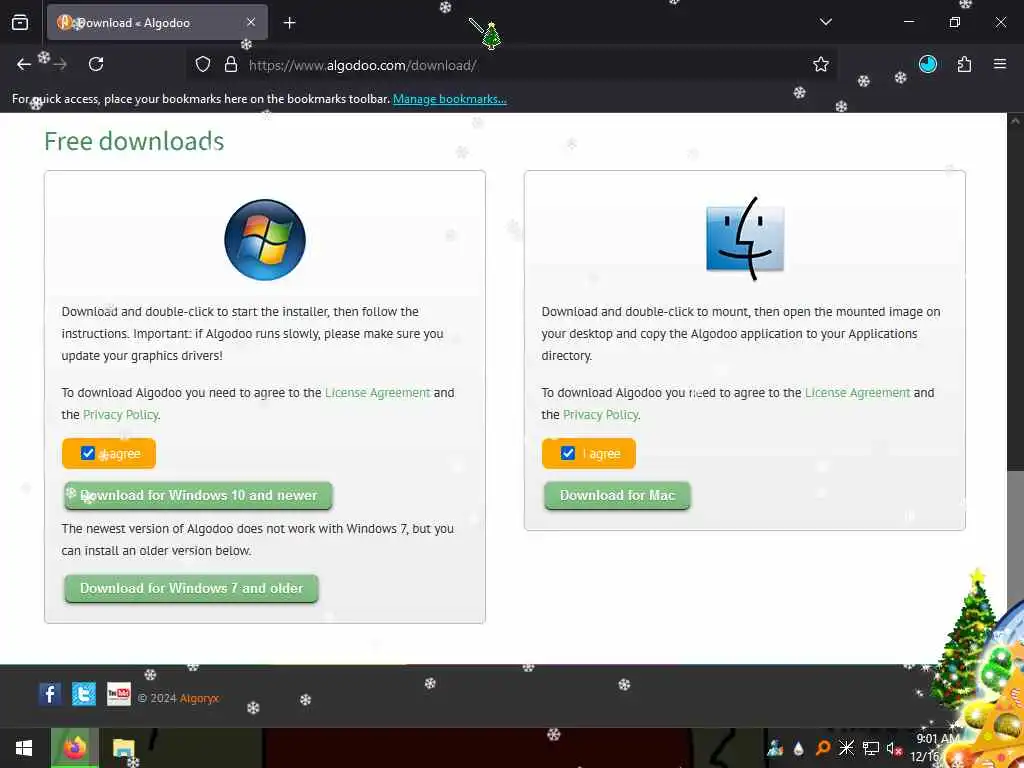Open License Agreement link in Mac card

pyautogui.click(x=857, y=392)
